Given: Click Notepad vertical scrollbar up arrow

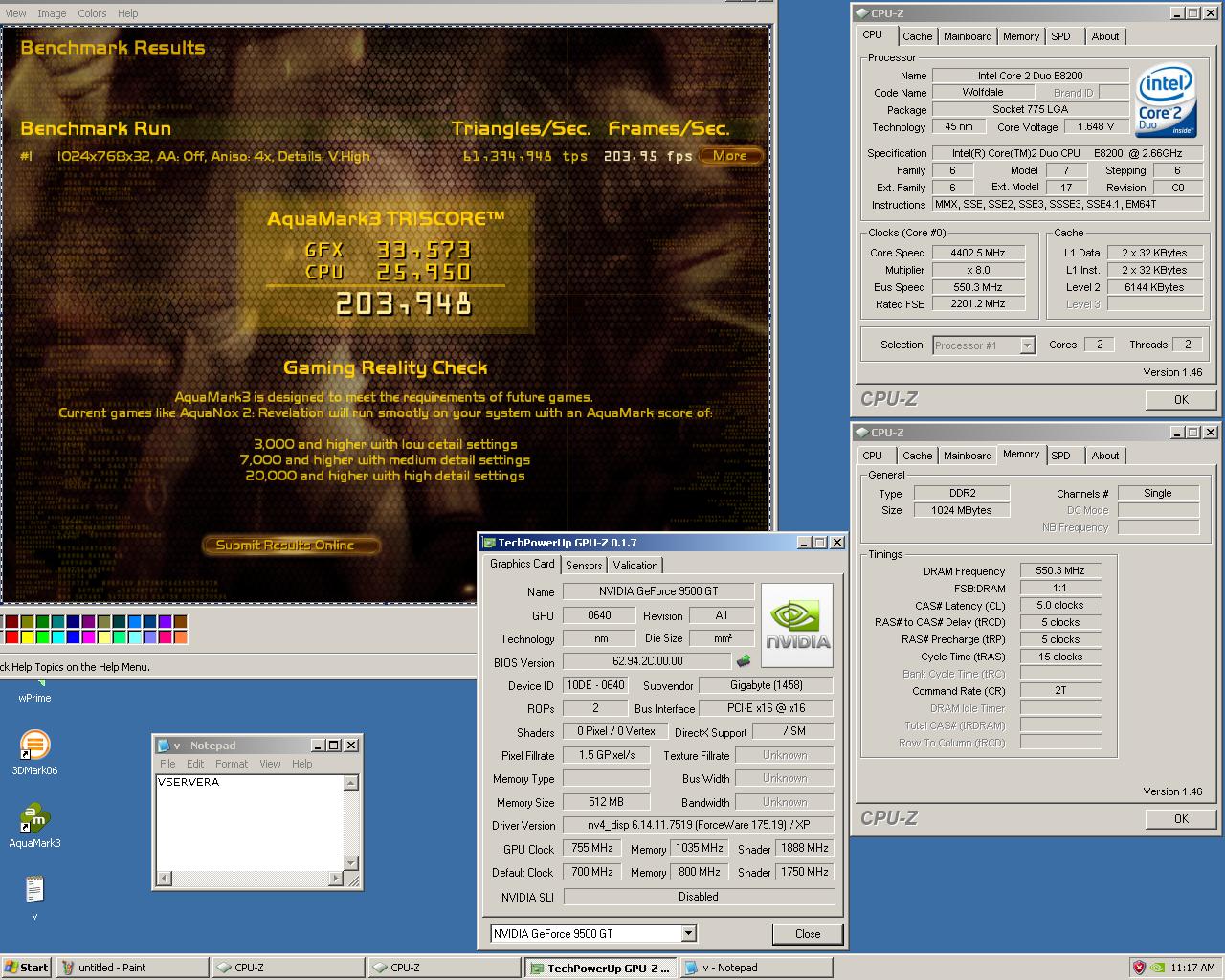Looking at the screenshot, I should [x=351, y=783].
